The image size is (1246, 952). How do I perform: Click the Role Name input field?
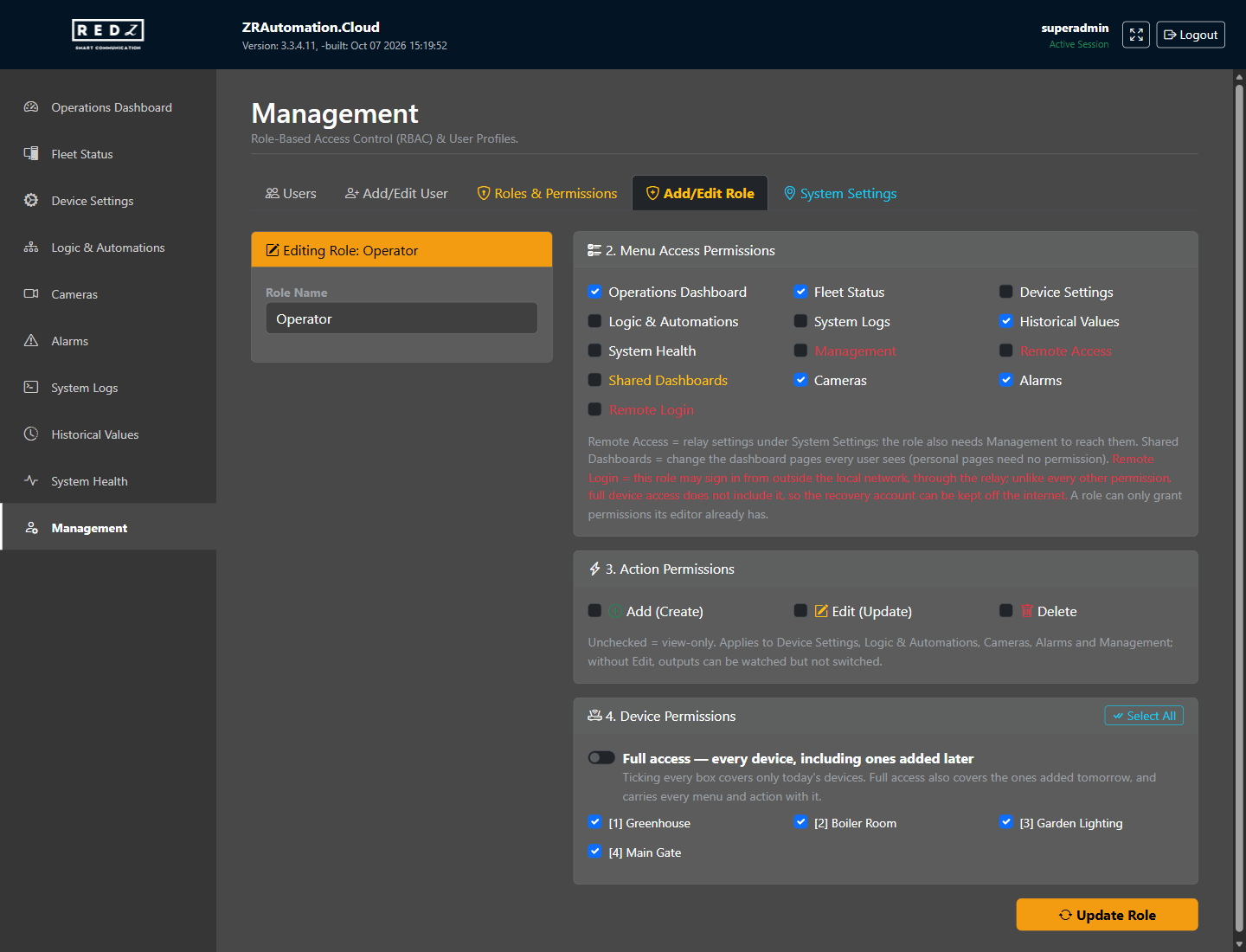click(401, 318)
